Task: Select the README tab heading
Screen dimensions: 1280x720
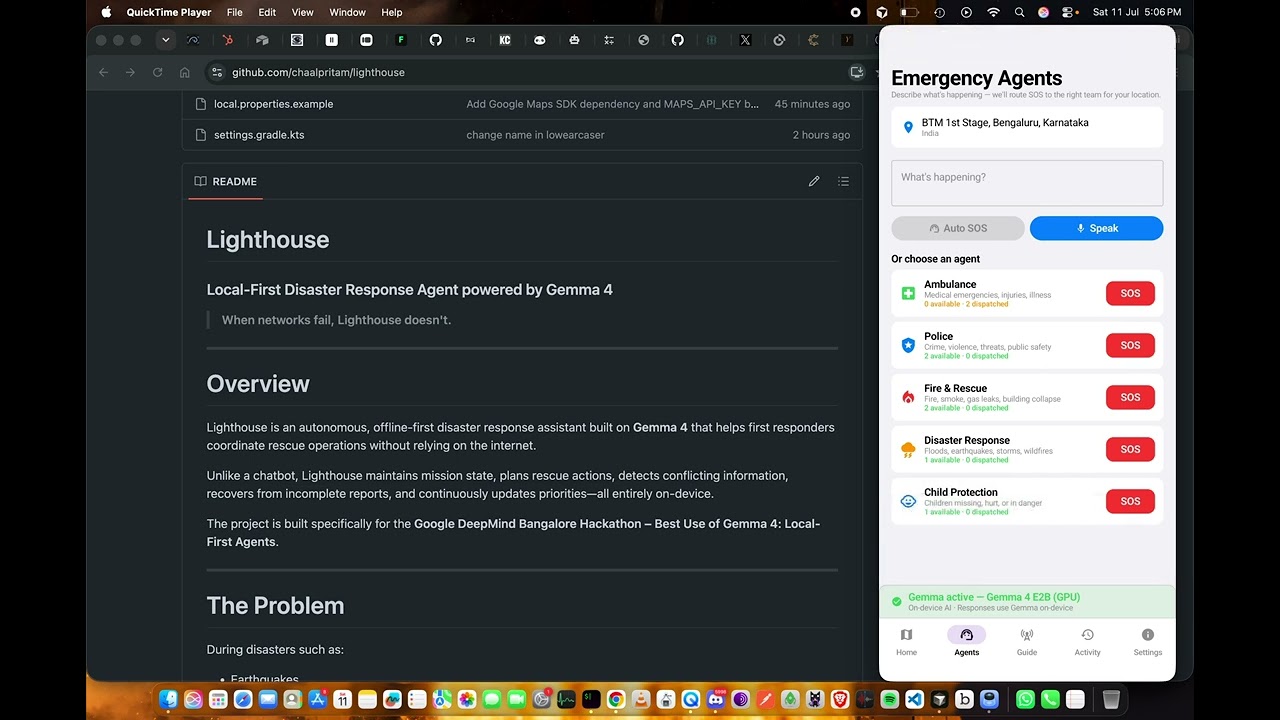Action: (x=226, y=181)
